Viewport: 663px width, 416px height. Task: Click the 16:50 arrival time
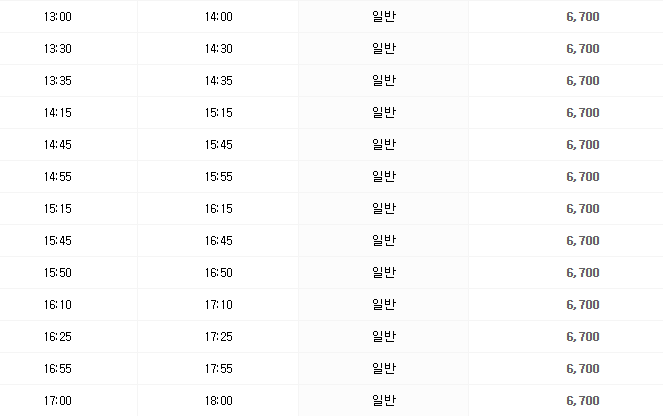tap(218, 273)
